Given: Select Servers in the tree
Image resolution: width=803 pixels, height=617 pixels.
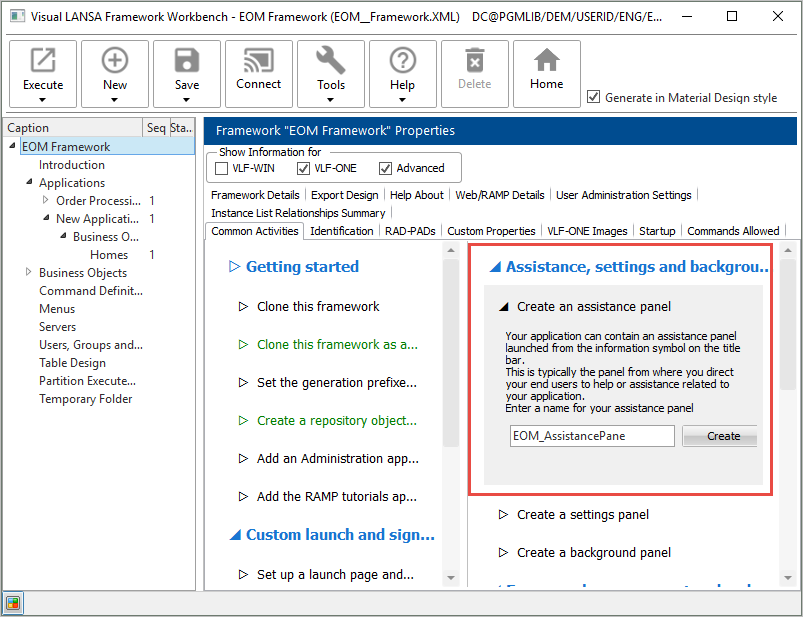Looking at the screenshot, I should point(57,327).
